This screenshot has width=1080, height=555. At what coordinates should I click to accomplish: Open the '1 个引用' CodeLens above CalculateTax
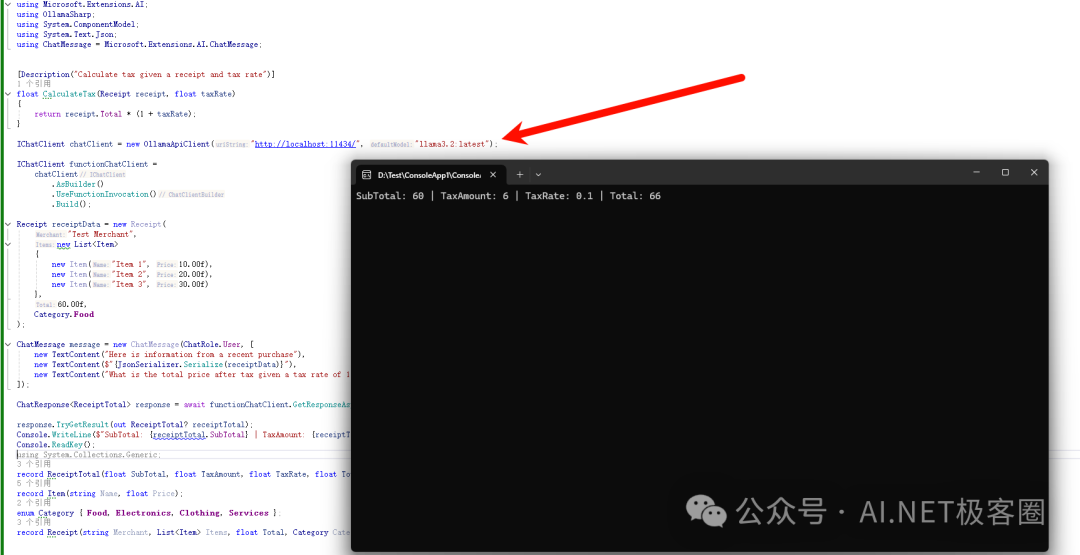click(34, 84)
